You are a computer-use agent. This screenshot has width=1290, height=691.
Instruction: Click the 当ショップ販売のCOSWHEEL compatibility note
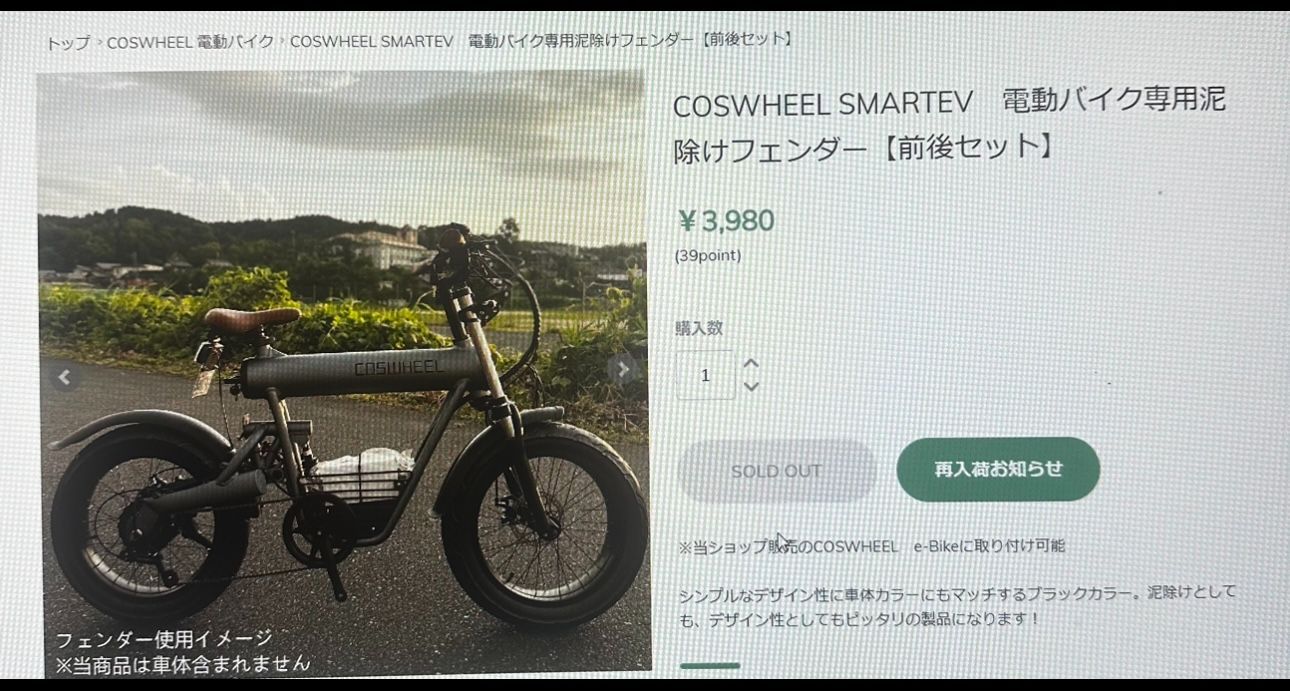(x=871, y=546)
